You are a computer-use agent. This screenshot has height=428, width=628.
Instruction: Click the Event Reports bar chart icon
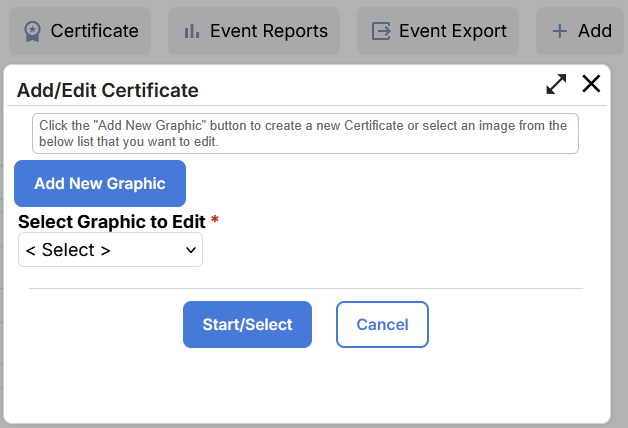[191, 31]
